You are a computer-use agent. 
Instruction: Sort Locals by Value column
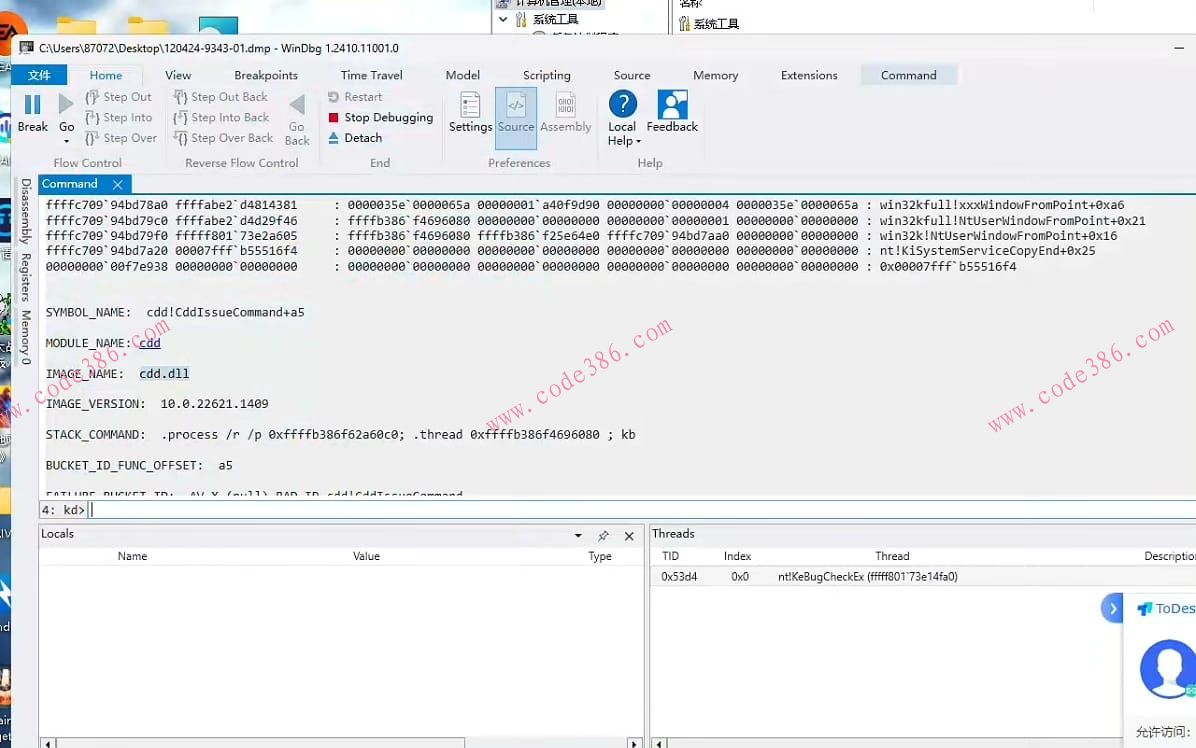[366, 557]
